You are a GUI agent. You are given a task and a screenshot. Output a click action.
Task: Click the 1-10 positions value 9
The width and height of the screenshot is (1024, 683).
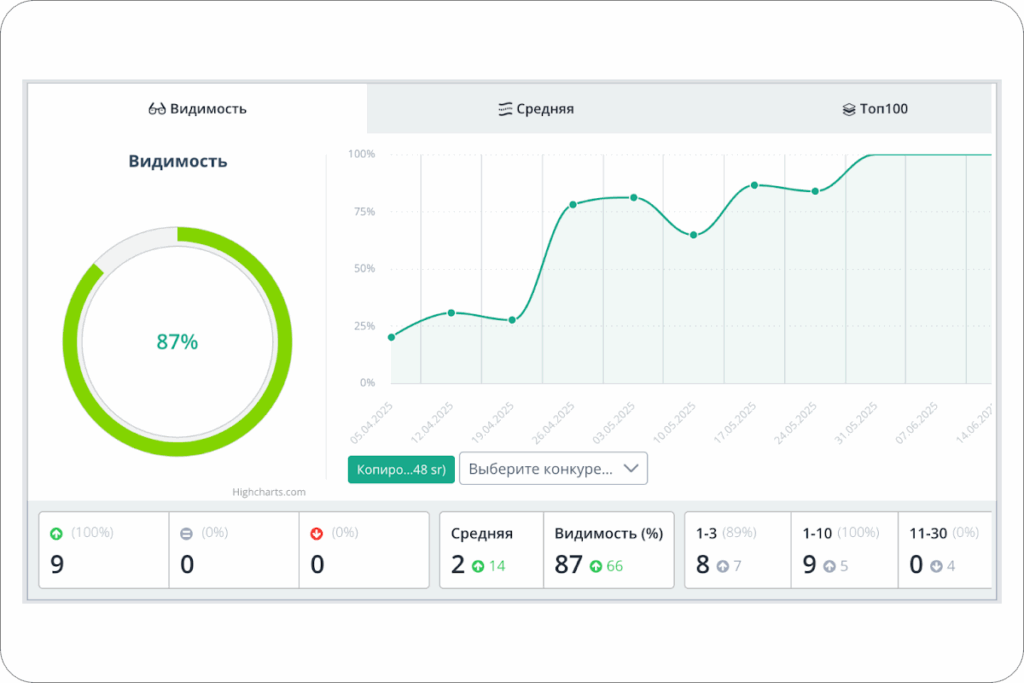click(809, 565)
